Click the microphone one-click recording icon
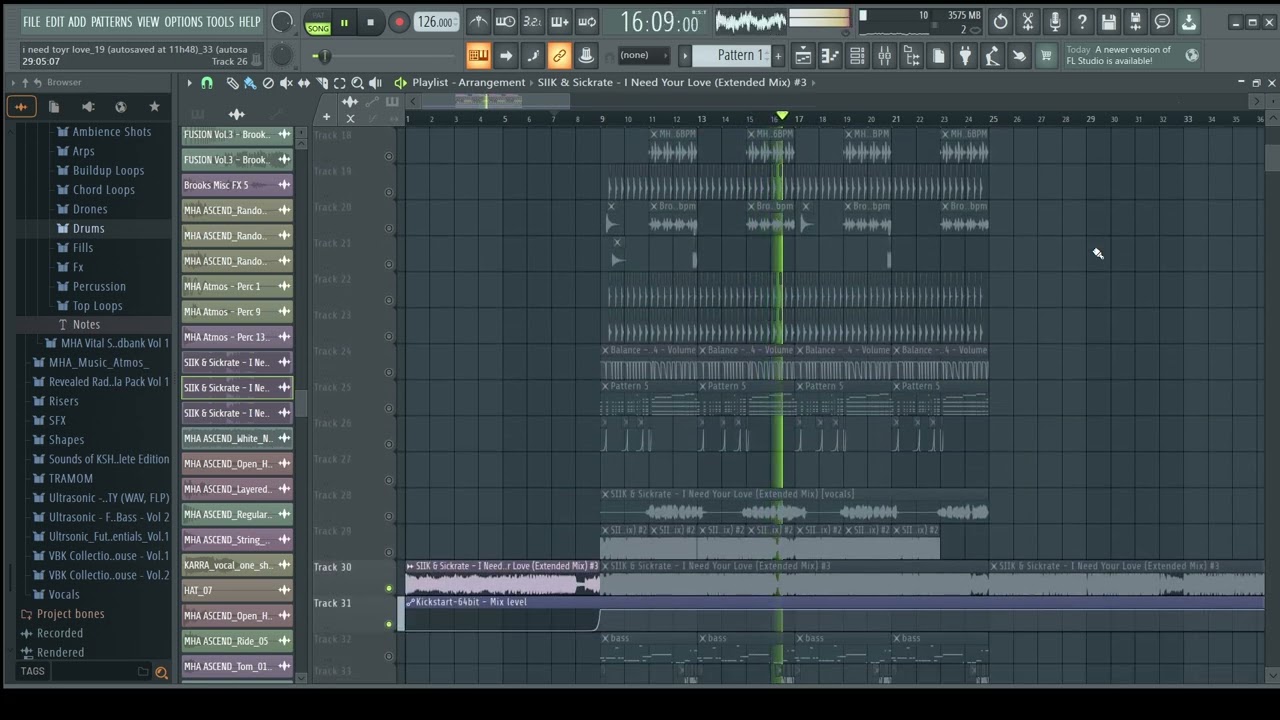Screen dimensions: 1280x720 coord(1054,21)
